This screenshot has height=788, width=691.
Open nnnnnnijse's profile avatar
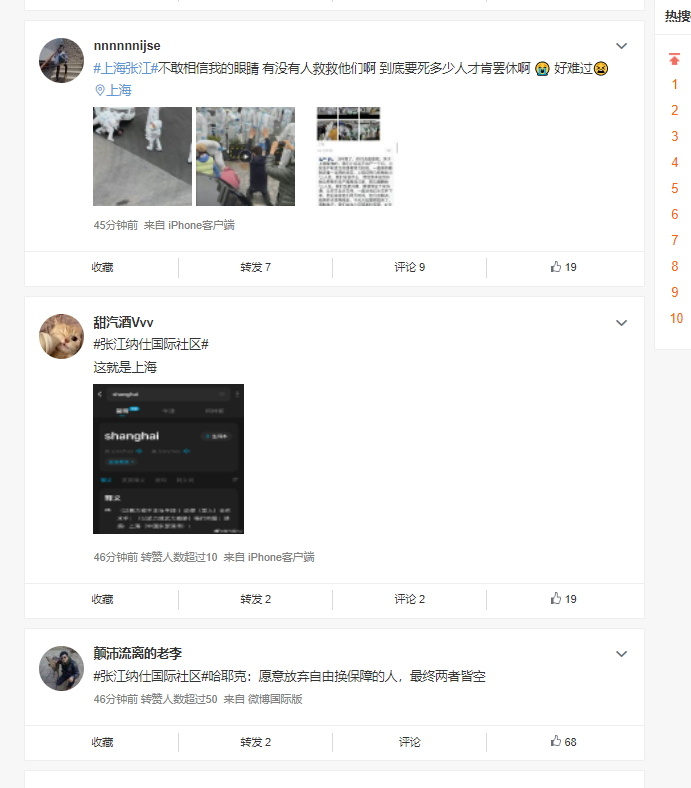pos(61,60)
